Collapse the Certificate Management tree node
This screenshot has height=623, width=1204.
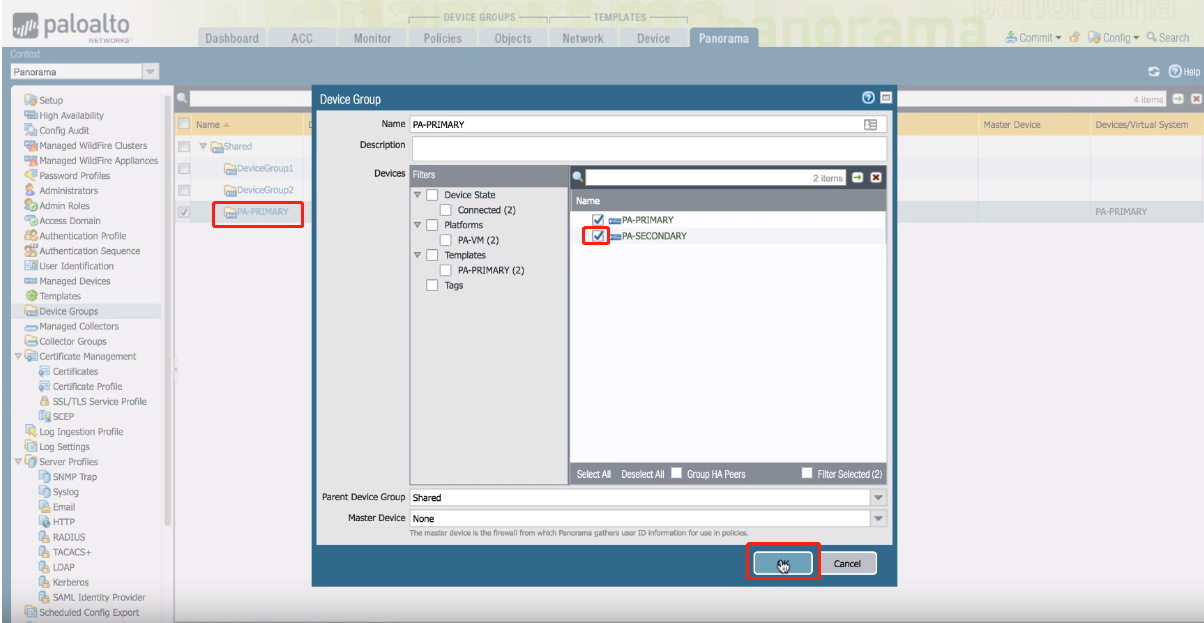click(18, 356)
